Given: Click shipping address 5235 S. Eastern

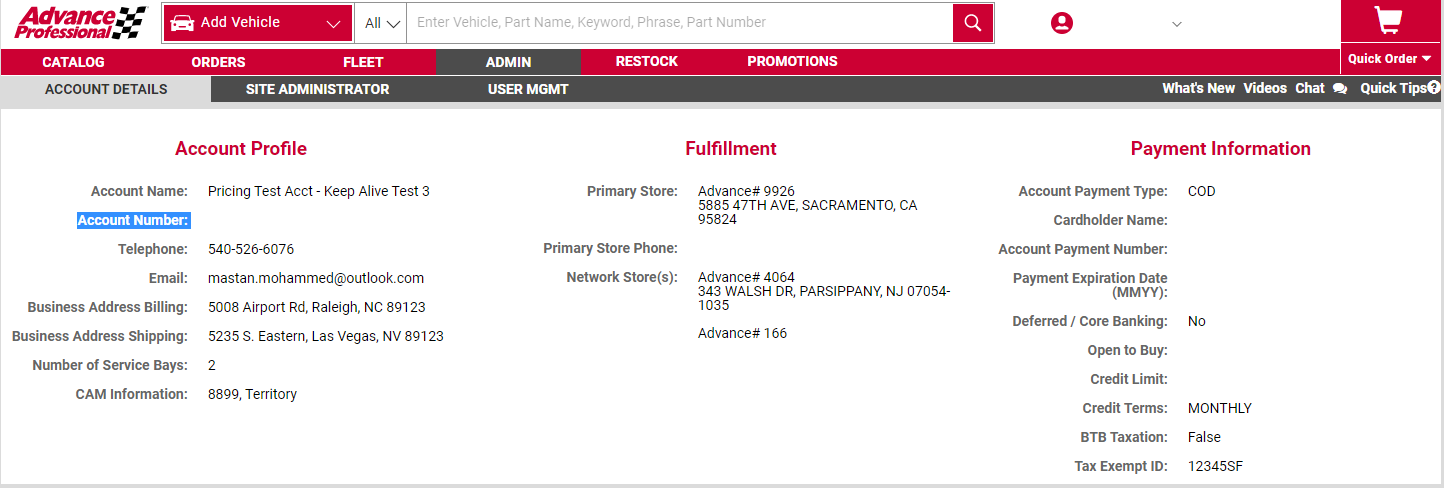Looking at the screenshot, I should (x=326, y=336).
